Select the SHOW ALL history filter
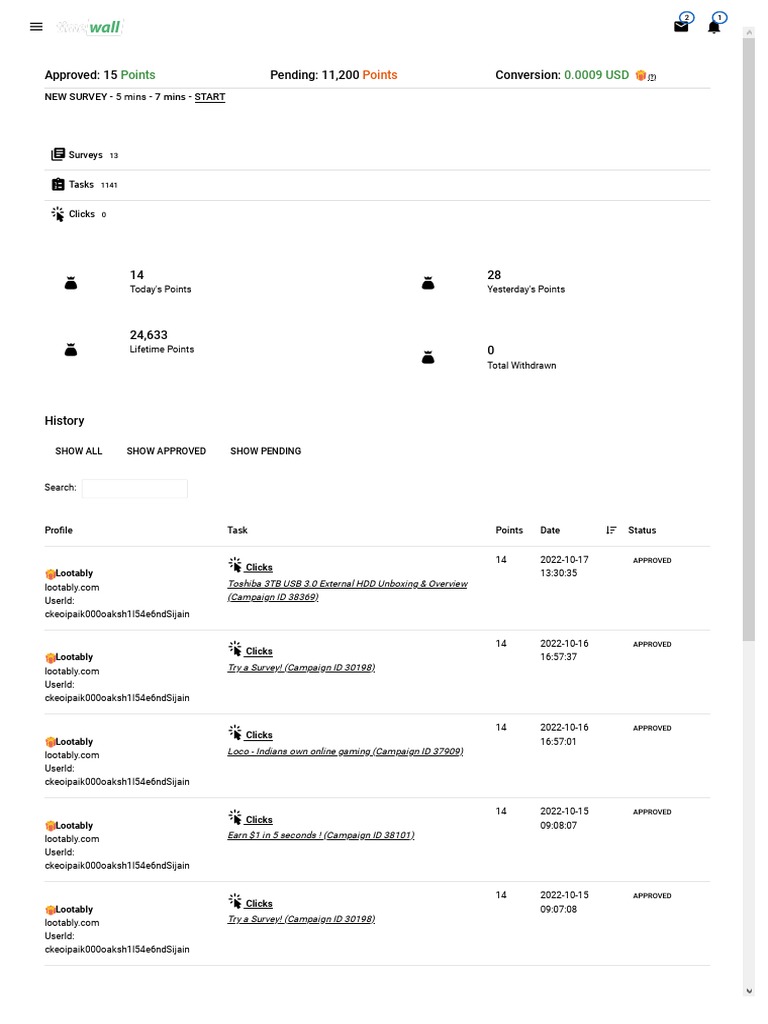The width and height of the screenshot is (768, 1024). pyautogui.click(x=79, y=451)
